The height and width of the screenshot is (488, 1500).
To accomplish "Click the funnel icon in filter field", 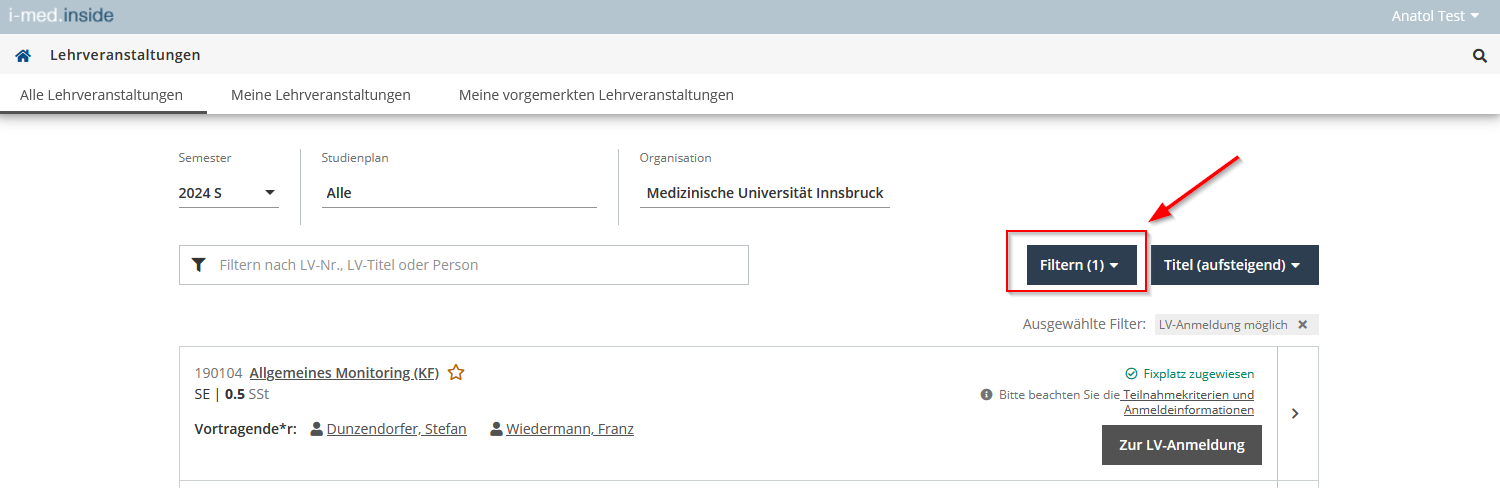I will point(198,265).
